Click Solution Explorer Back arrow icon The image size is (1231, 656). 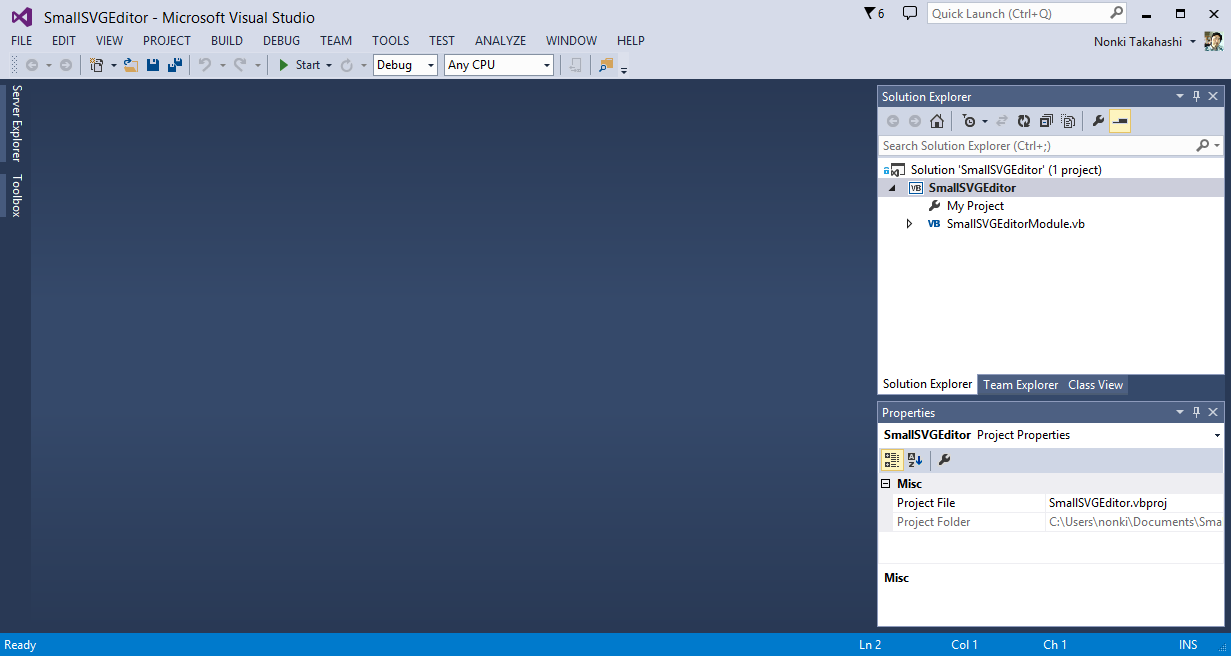point(893,121)
